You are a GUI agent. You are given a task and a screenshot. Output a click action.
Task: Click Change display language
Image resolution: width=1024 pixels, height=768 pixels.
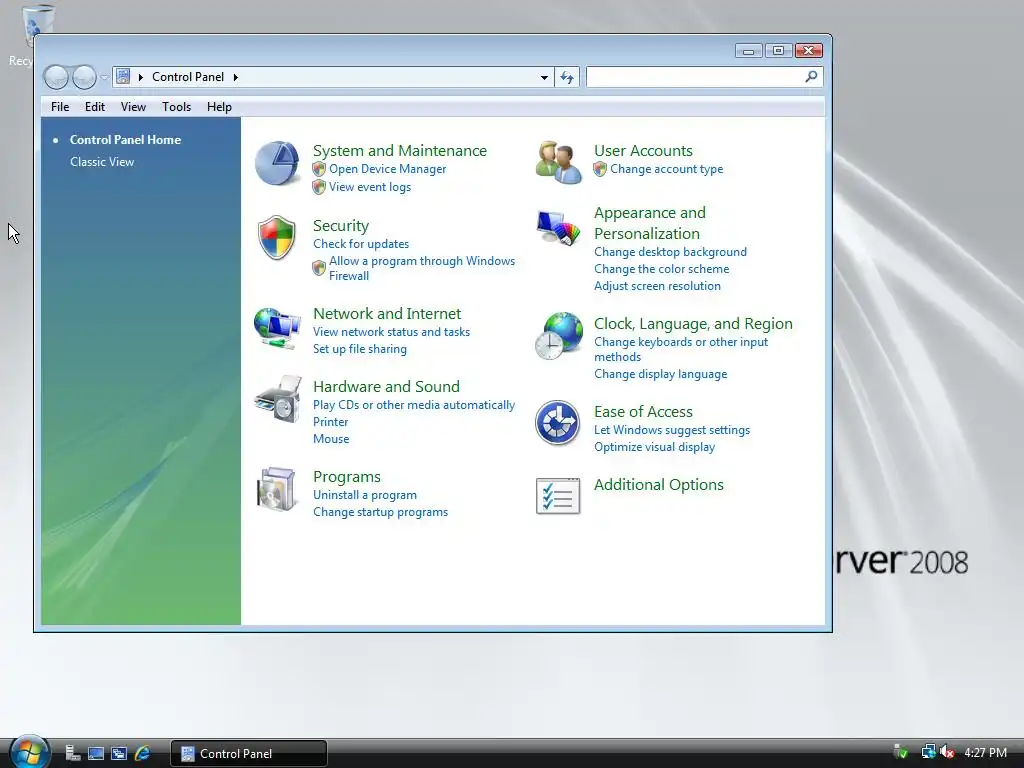coord(660,374)
